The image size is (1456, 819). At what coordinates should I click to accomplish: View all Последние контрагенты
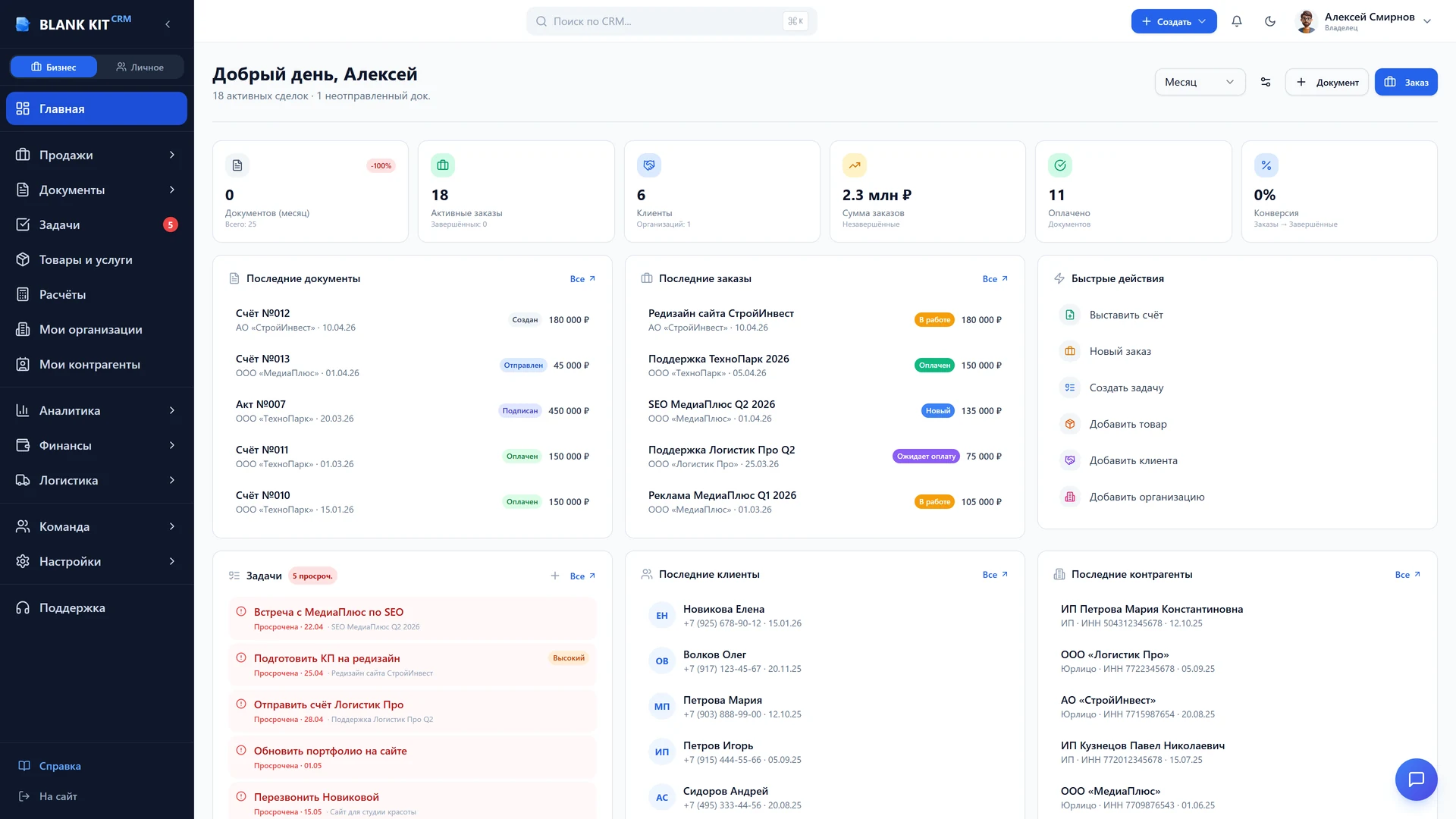(1407, 575)
